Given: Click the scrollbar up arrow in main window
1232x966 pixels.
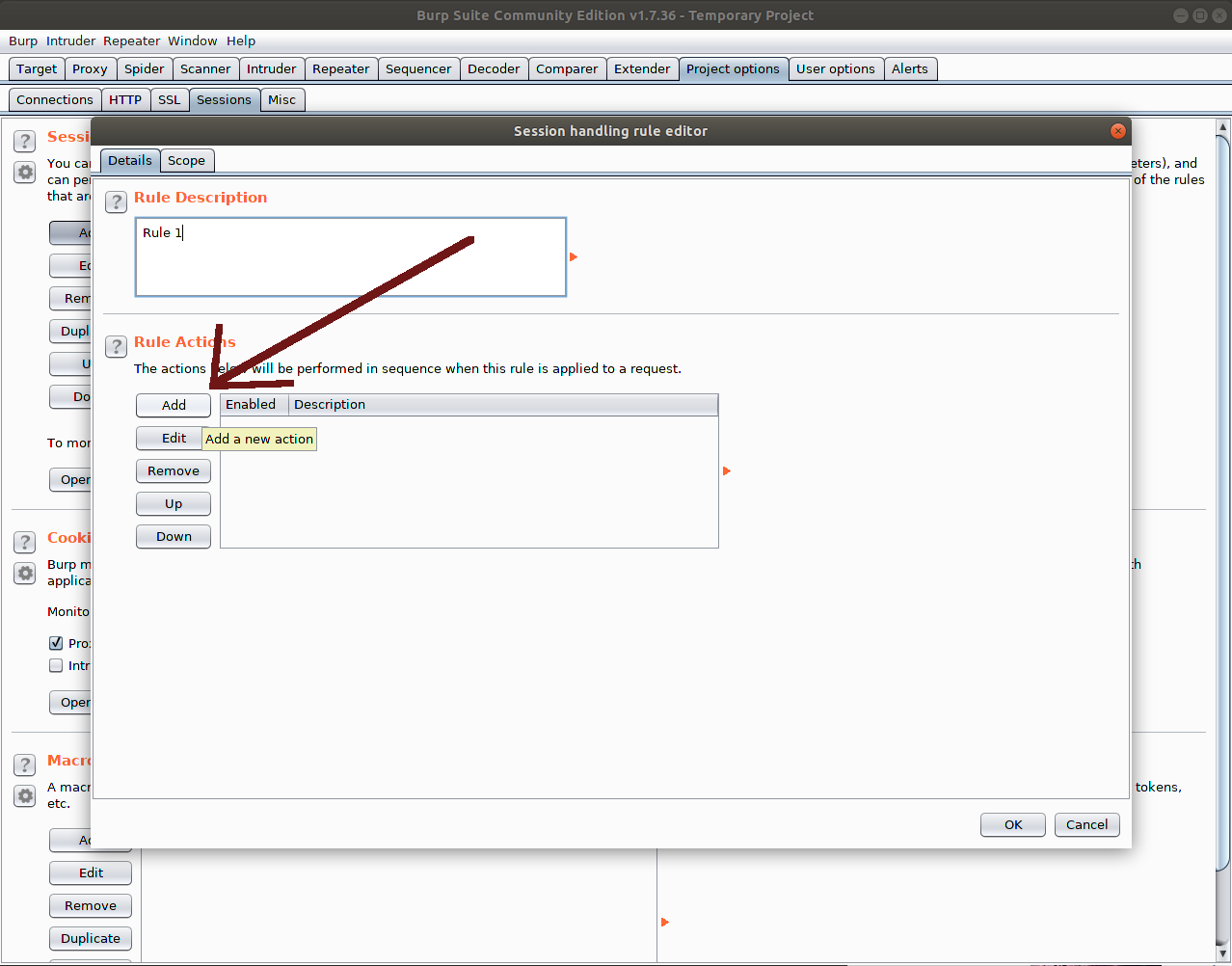Looking at the screenshot, I should tap(1223, 126).
